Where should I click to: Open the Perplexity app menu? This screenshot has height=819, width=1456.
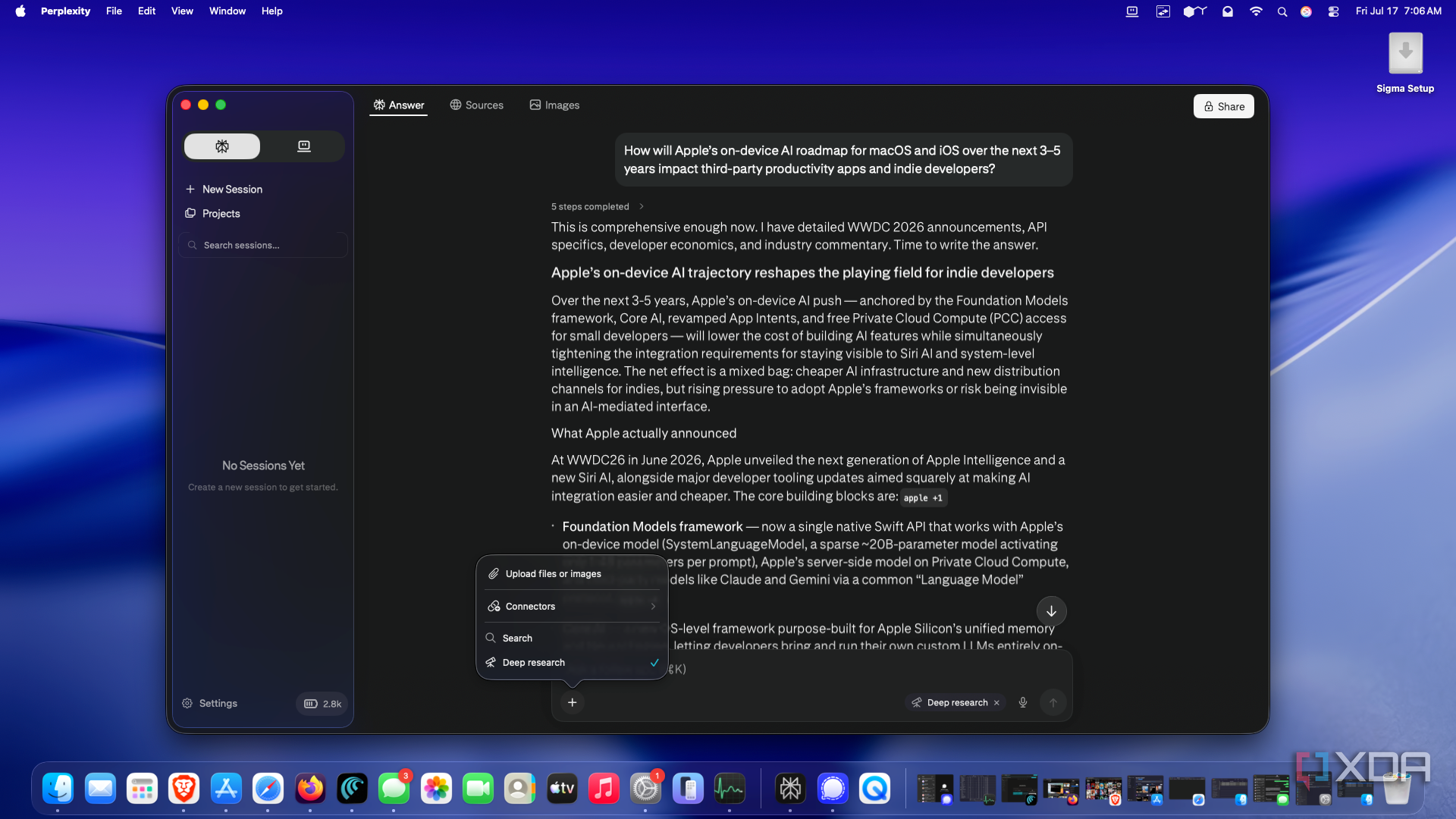[65, 11]
